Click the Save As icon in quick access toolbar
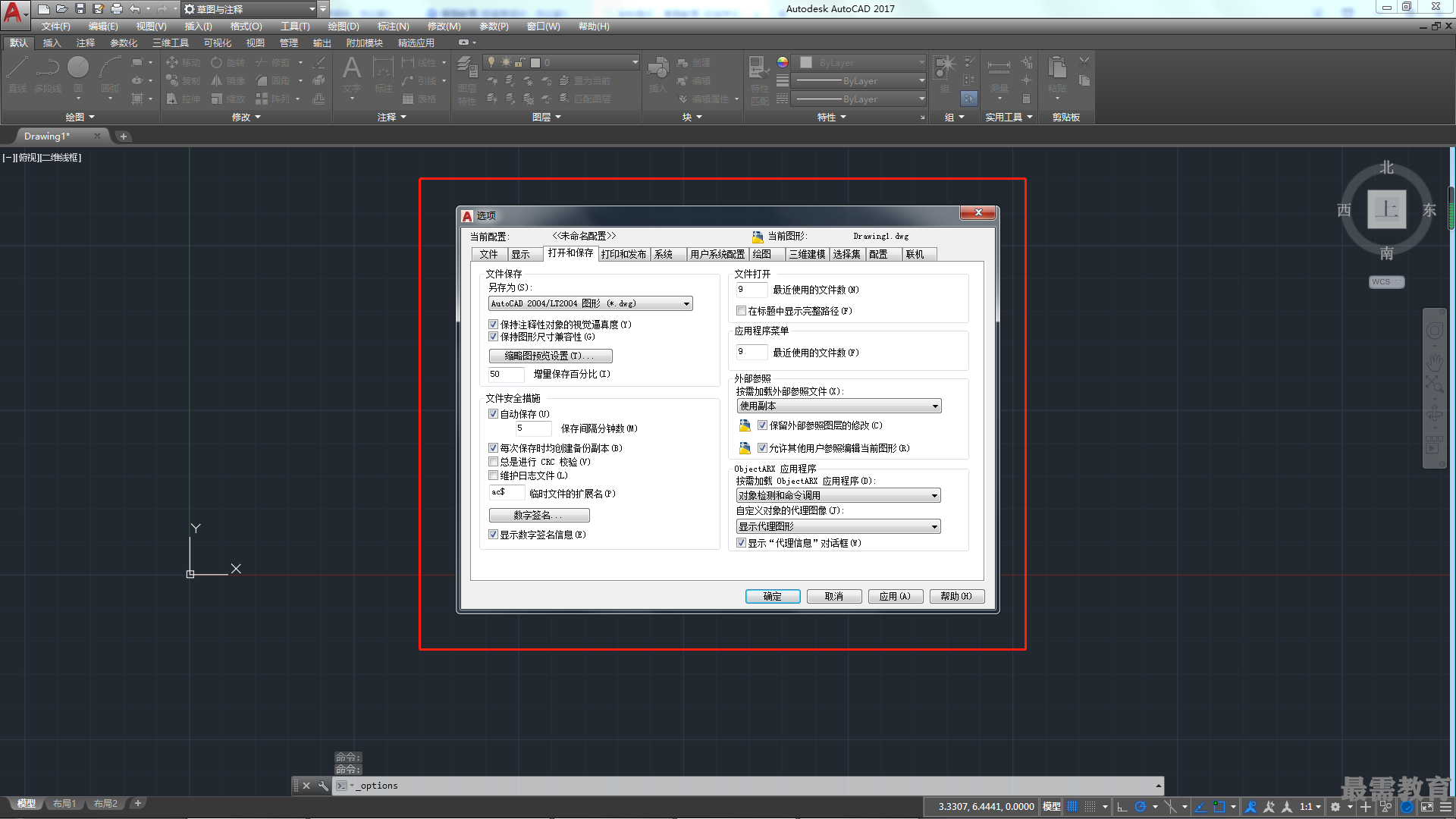 [x=99, y=9]
